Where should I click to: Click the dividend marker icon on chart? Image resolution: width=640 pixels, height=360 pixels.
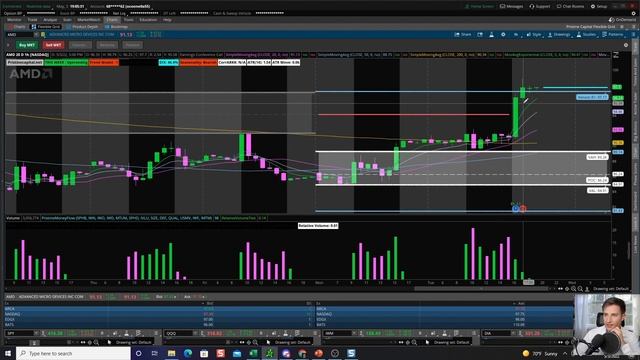522,209
